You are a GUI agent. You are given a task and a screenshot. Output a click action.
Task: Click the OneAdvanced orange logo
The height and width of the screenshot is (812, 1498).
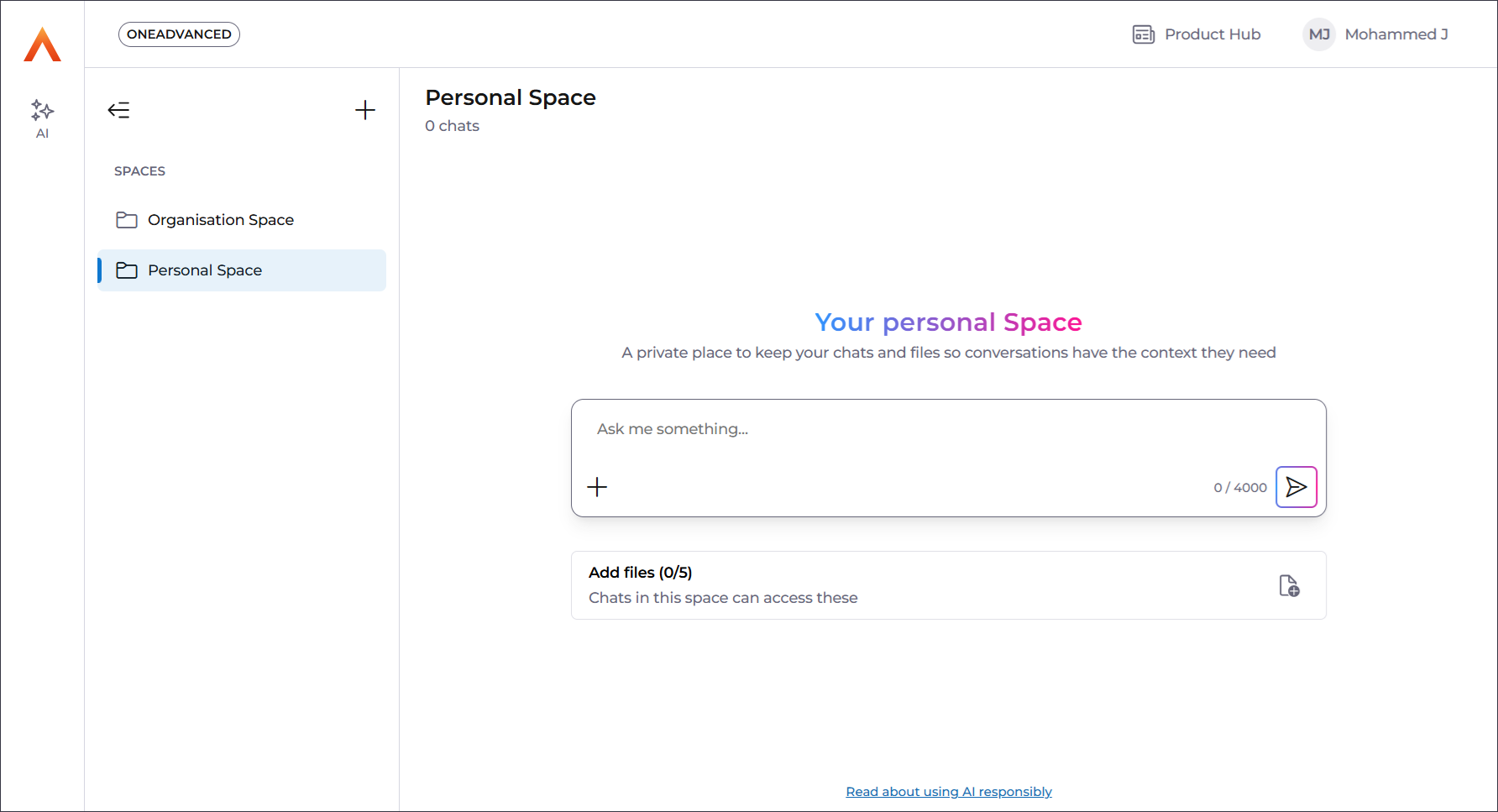pos(42,44)
